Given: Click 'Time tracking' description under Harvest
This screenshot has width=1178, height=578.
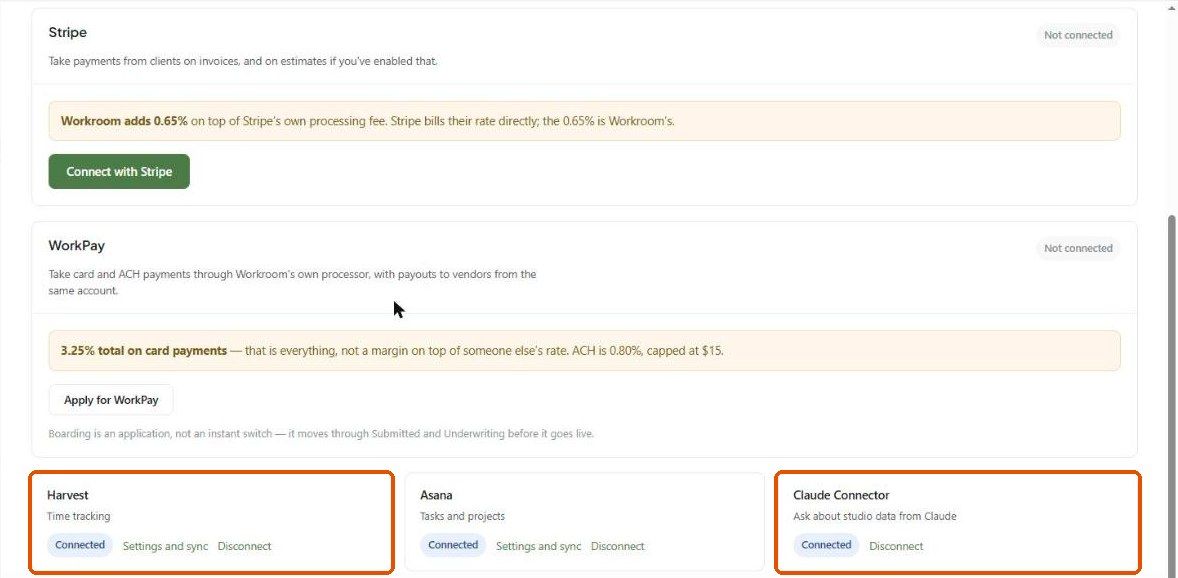Looking at the screenshot, I should pyautogui.click(x=79, y=516).
